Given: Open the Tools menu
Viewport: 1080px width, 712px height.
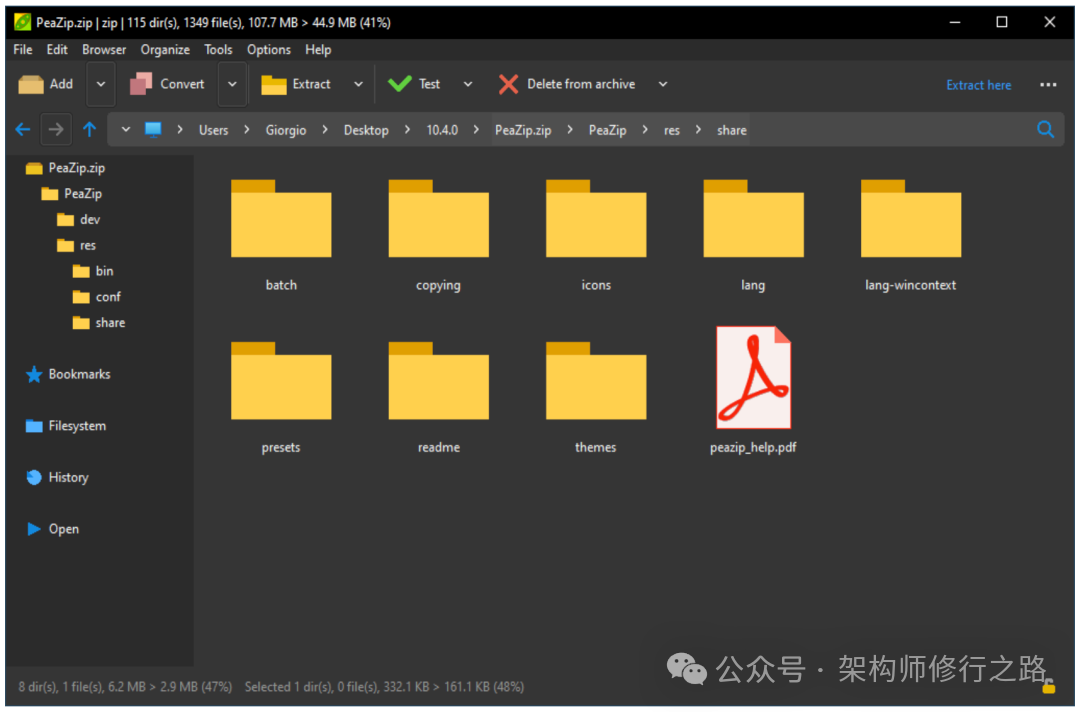Looking at the screenshot, I should coord(218,50).
